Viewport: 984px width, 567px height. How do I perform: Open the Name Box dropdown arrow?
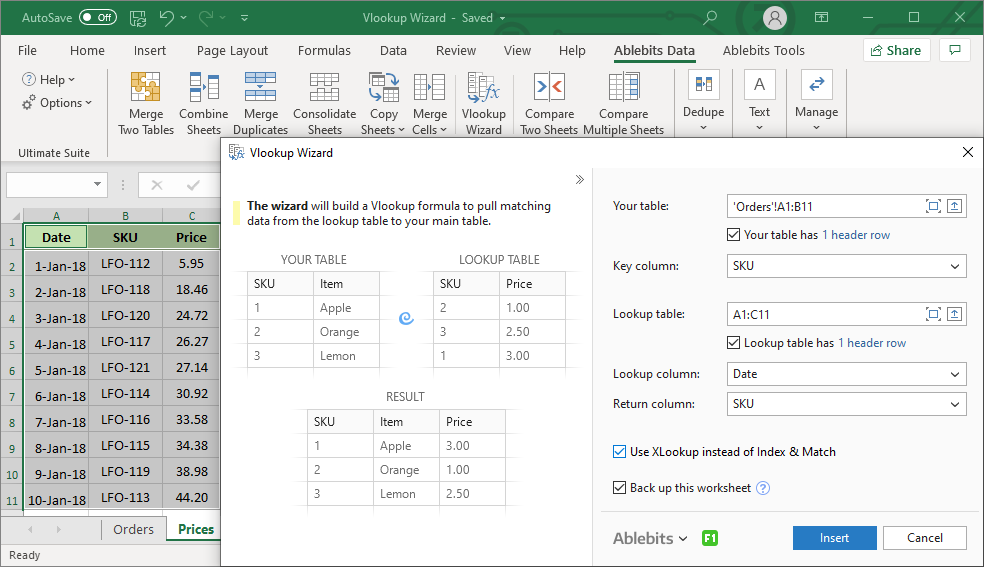click(97, 184)
